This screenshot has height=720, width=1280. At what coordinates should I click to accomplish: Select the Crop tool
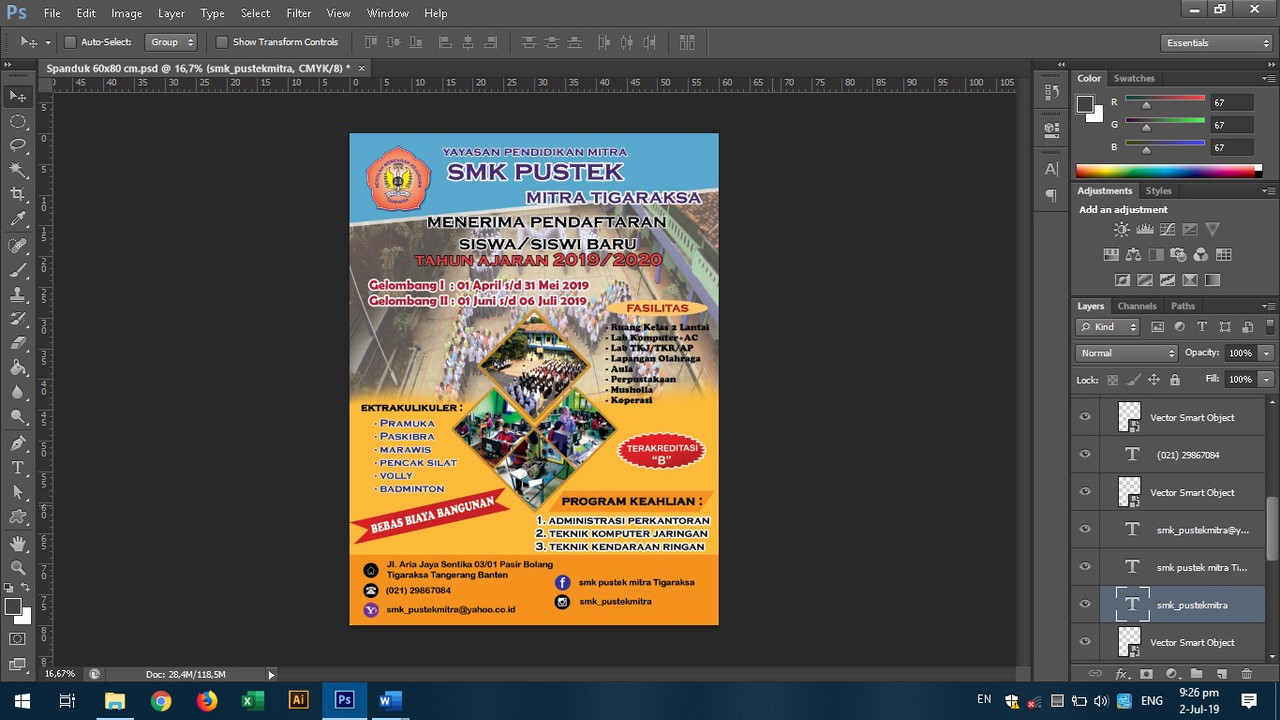(x=18, y=194)
